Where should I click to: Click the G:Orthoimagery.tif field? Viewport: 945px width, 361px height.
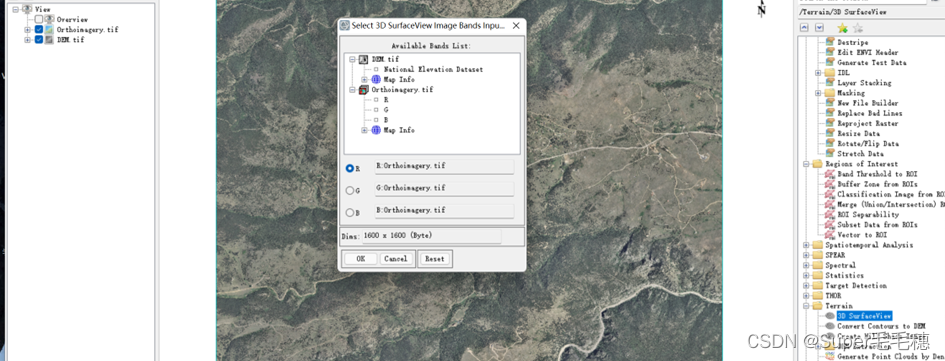(444, 188)
